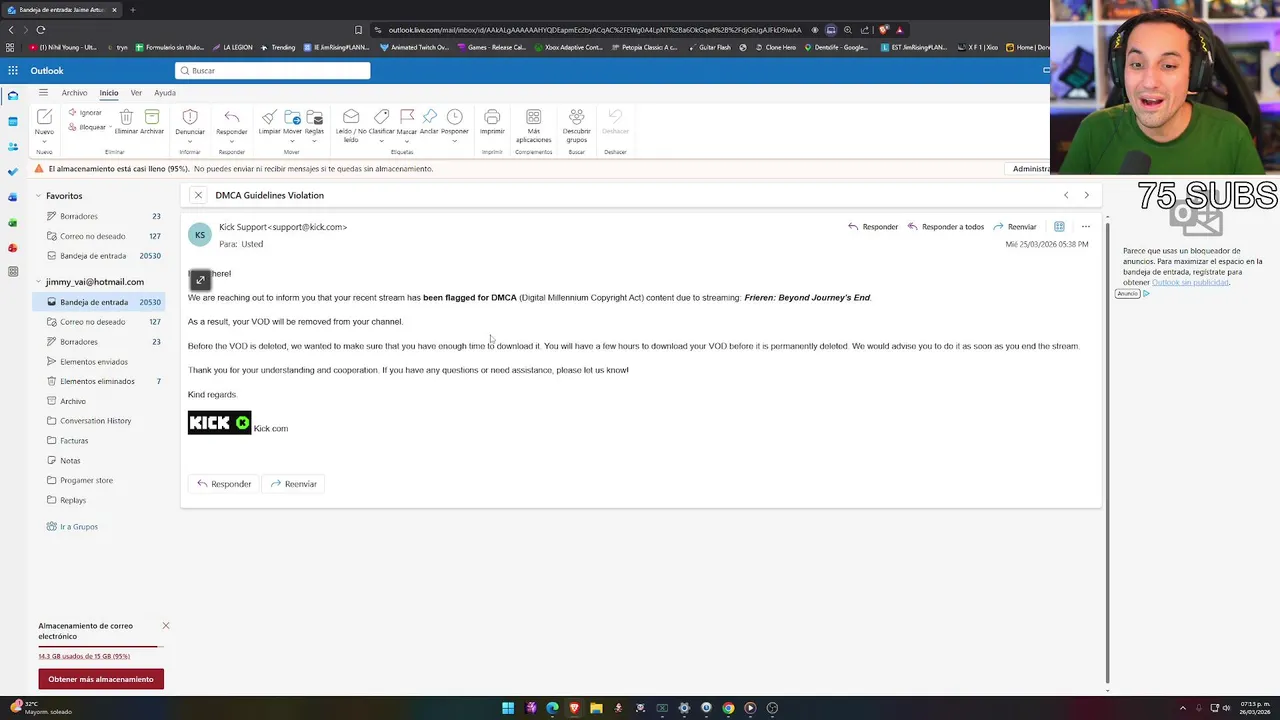Click the Buscar search field

pyautogui.click(x=272, y=71)
